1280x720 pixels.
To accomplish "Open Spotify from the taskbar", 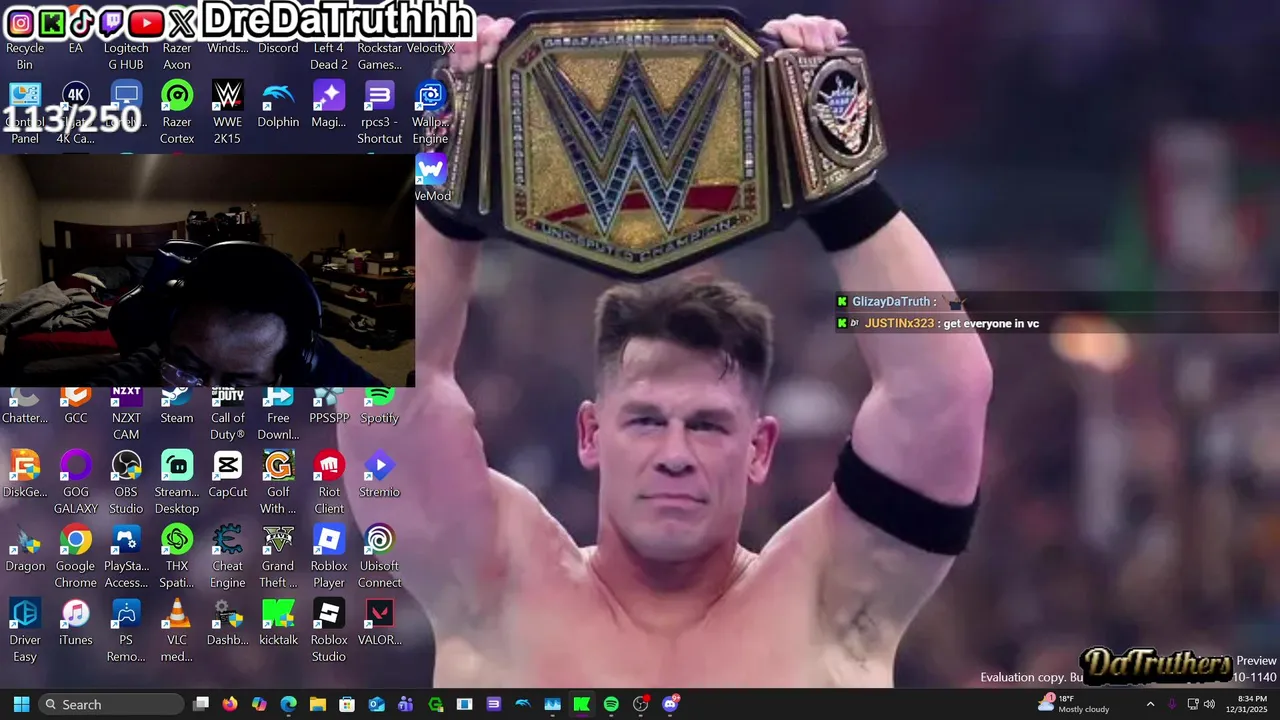I will coord(611,704).
